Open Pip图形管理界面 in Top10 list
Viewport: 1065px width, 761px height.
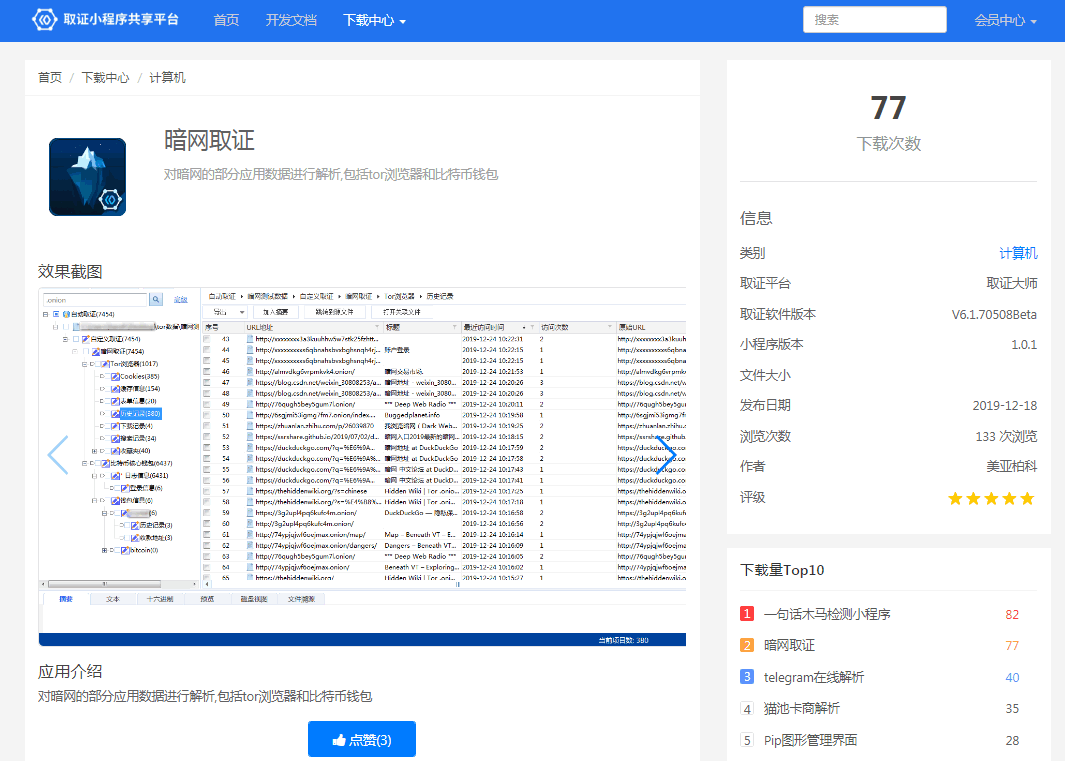tap(810, 740)
